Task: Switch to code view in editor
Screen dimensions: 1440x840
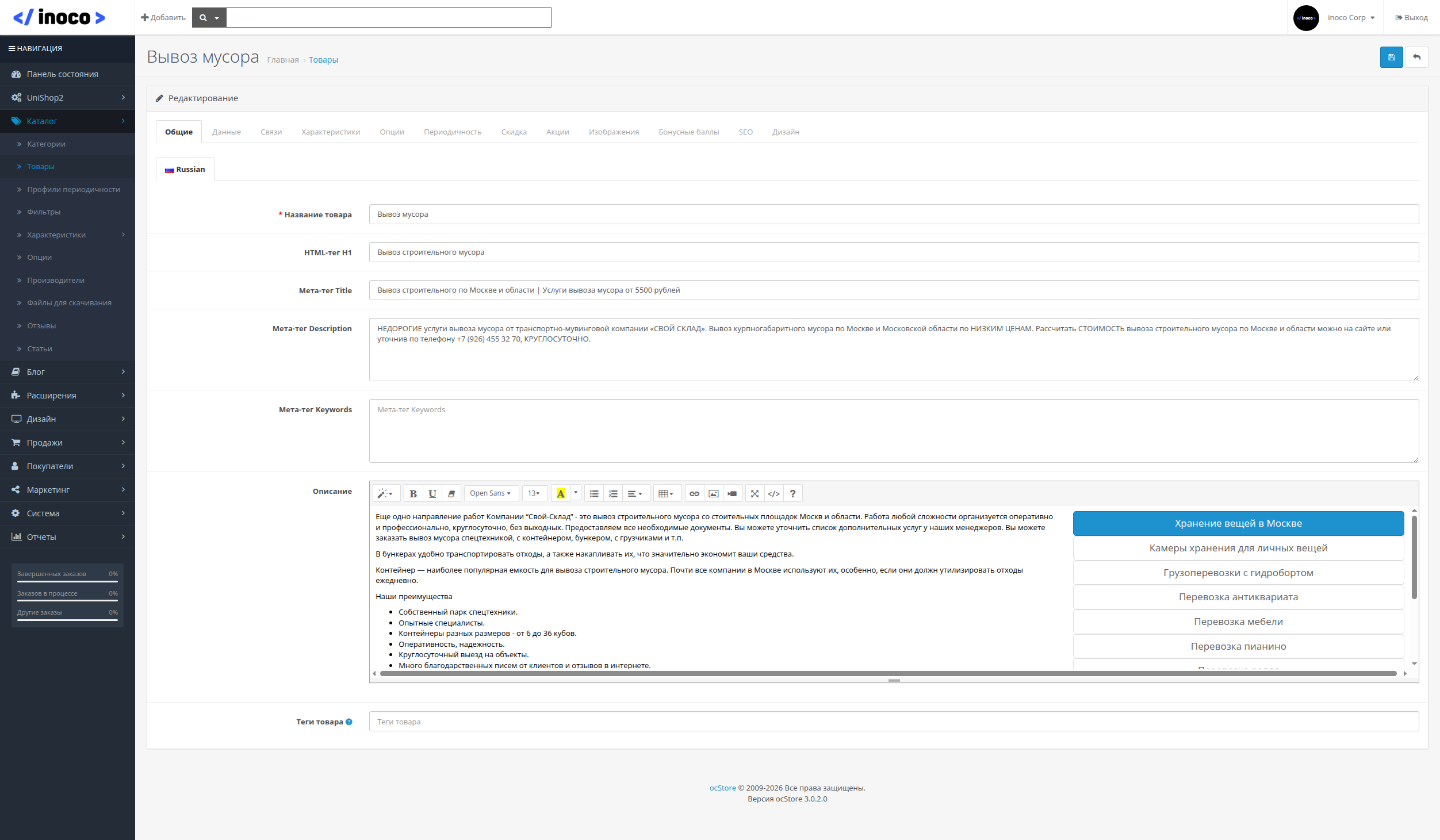Action: [773, 493]
